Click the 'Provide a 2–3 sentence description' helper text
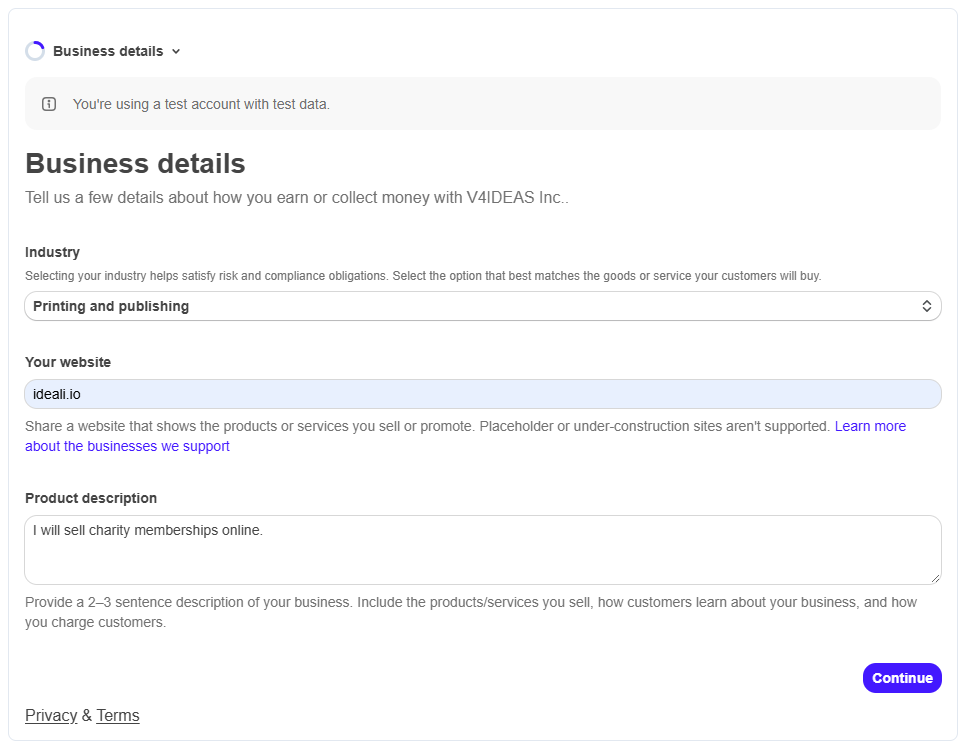 (x=471, y=612)
